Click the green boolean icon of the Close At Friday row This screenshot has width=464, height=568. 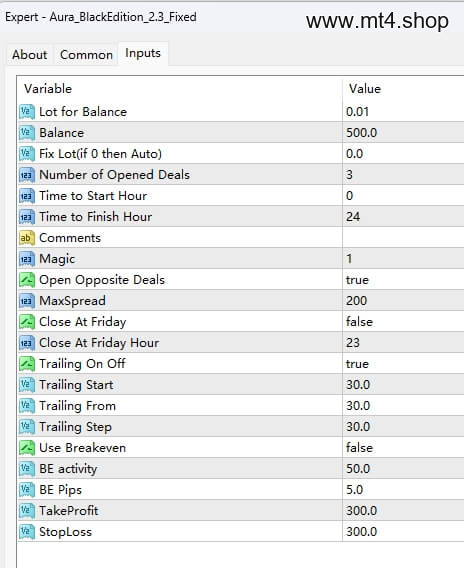[27, 322]
